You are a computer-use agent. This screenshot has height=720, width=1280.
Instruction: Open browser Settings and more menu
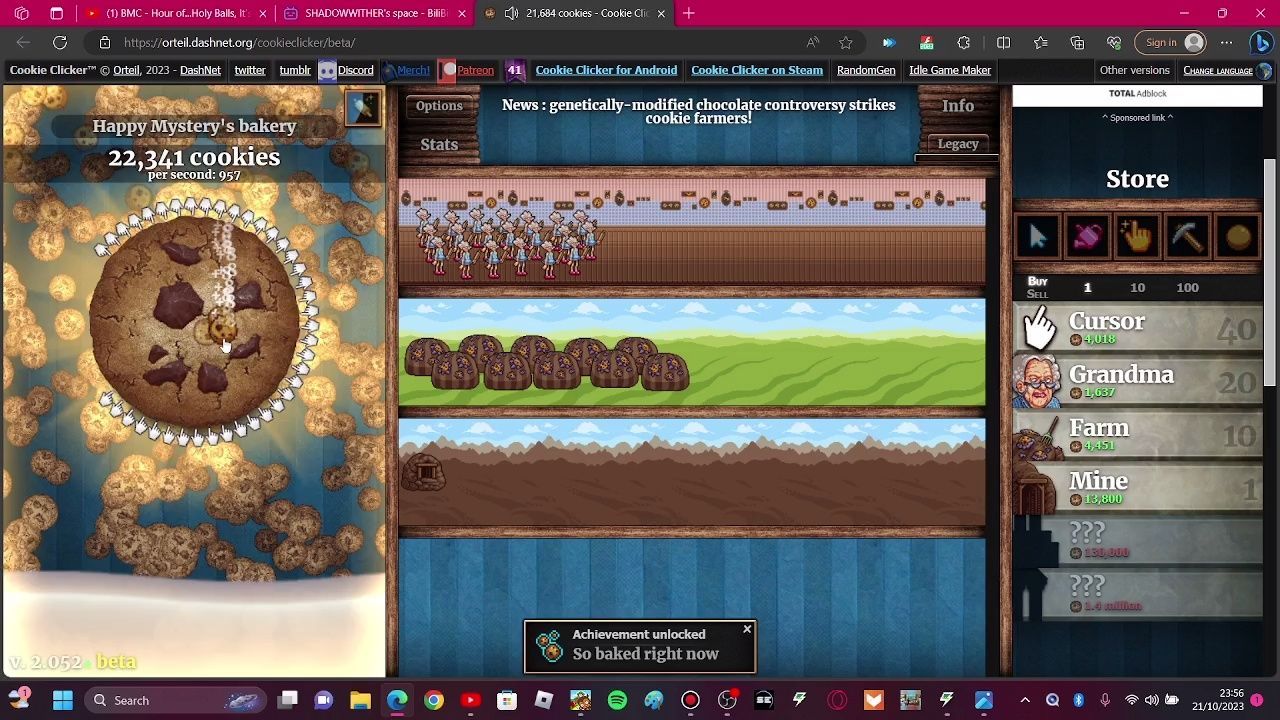(x=1227, y=42)
